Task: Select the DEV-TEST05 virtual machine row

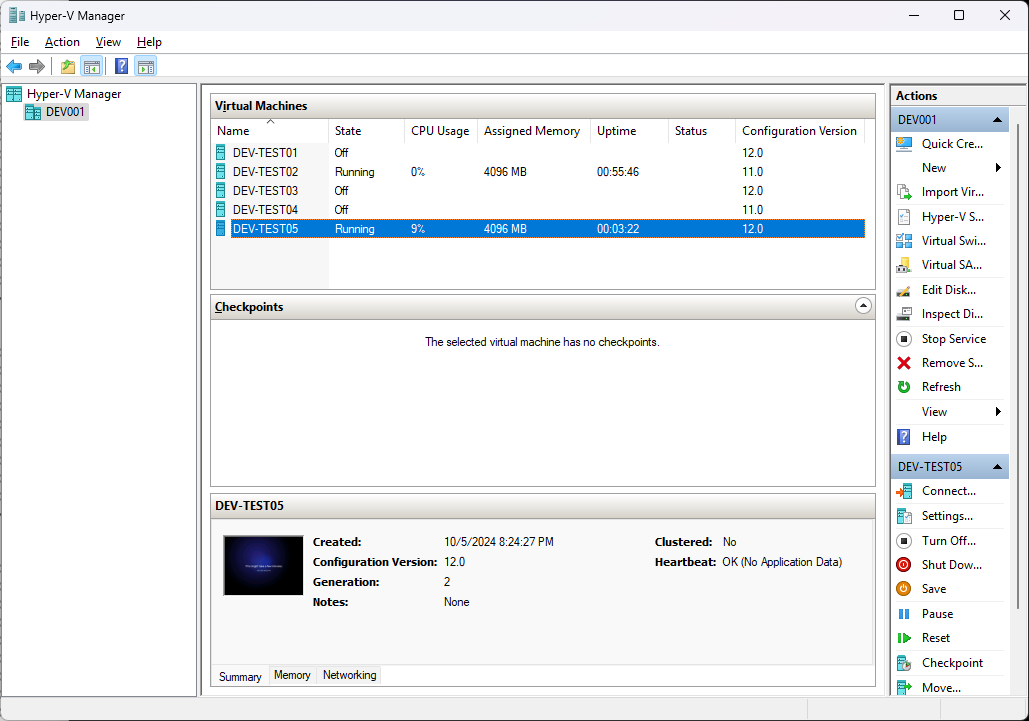Action: tap(539, 229)
